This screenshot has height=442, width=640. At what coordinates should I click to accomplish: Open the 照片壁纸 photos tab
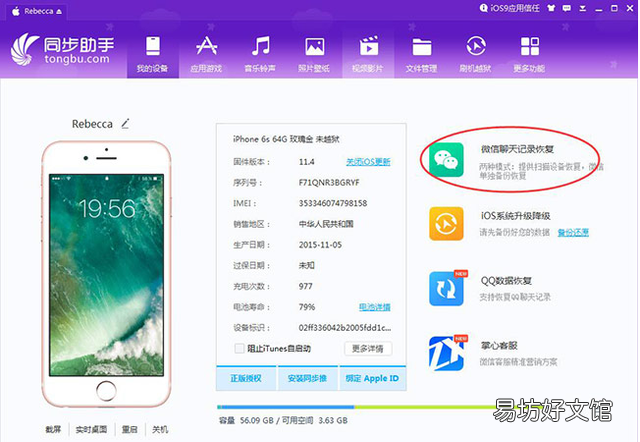(x=314, y=54)
